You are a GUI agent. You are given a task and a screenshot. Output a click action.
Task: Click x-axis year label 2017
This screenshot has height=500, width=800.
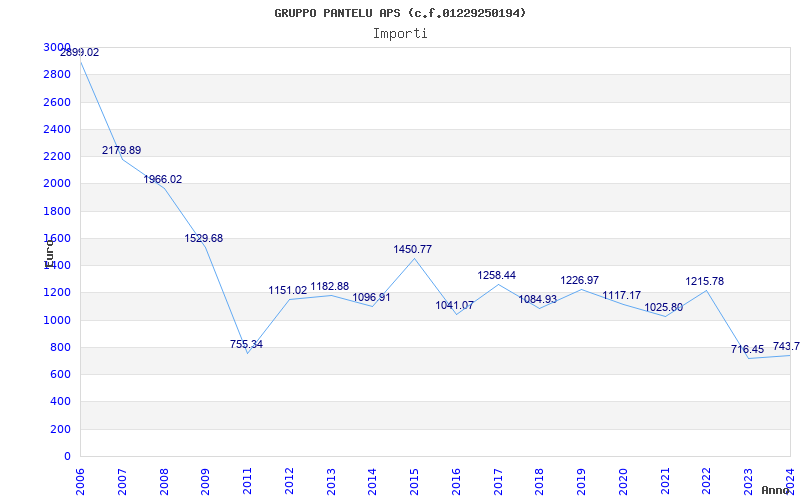pos(498,482)
